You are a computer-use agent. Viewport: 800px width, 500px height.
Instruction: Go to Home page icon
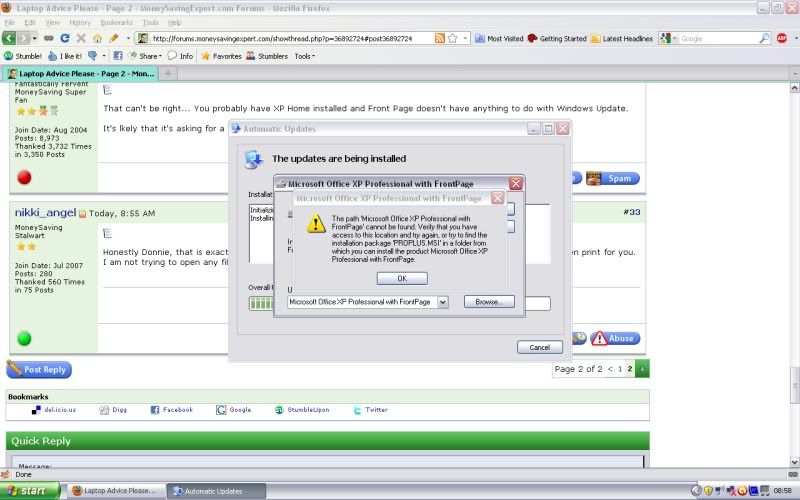97,38
